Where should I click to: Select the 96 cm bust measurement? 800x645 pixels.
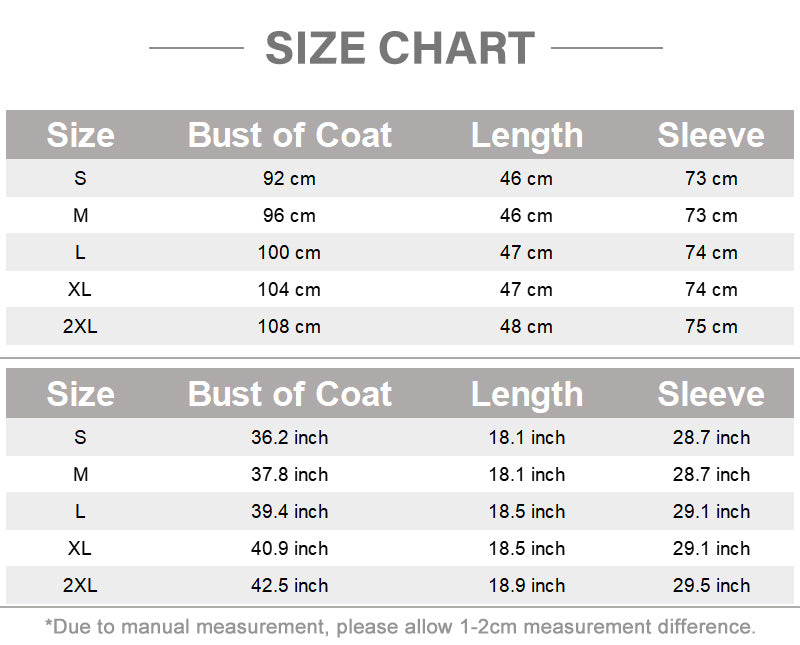[x=289, y=216]
